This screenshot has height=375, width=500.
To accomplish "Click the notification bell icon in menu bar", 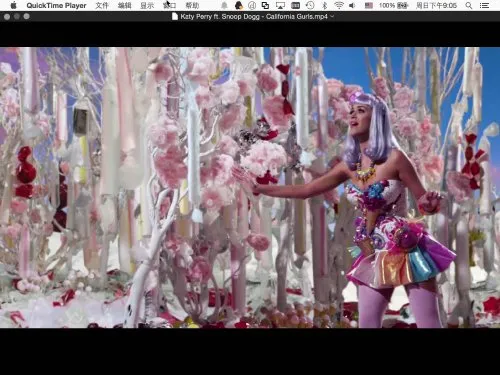I will (224, 5).
